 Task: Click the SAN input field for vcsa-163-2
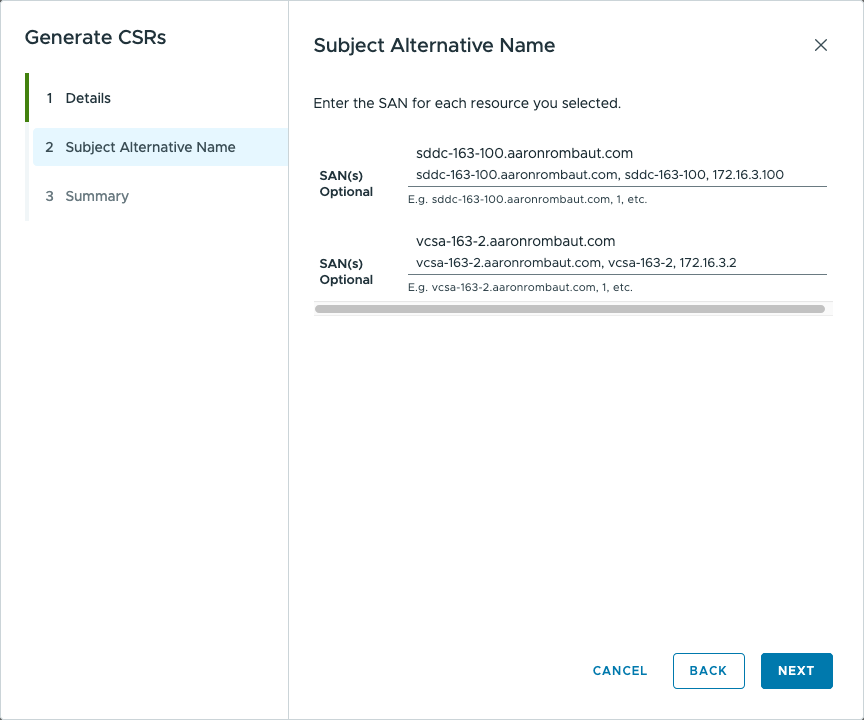pos(616,263)
